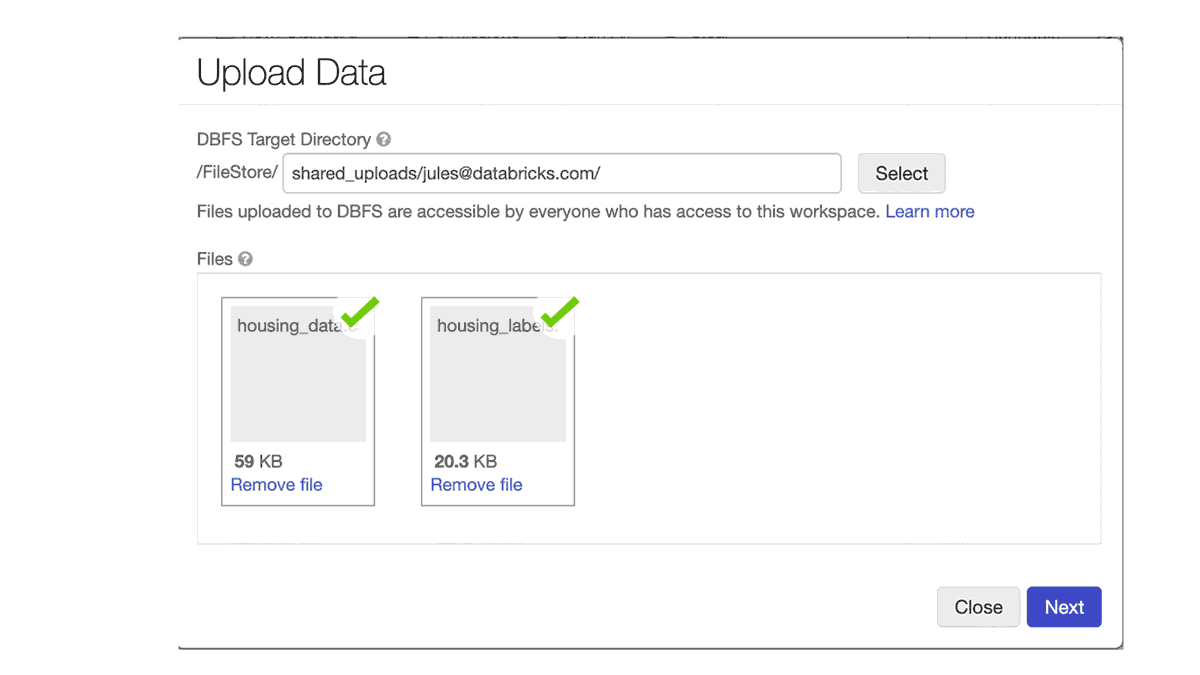The width and height of the screenshot is (1200, 675).
Task: Select the housing_data file thumbnail
Action: tap(298, 380)
